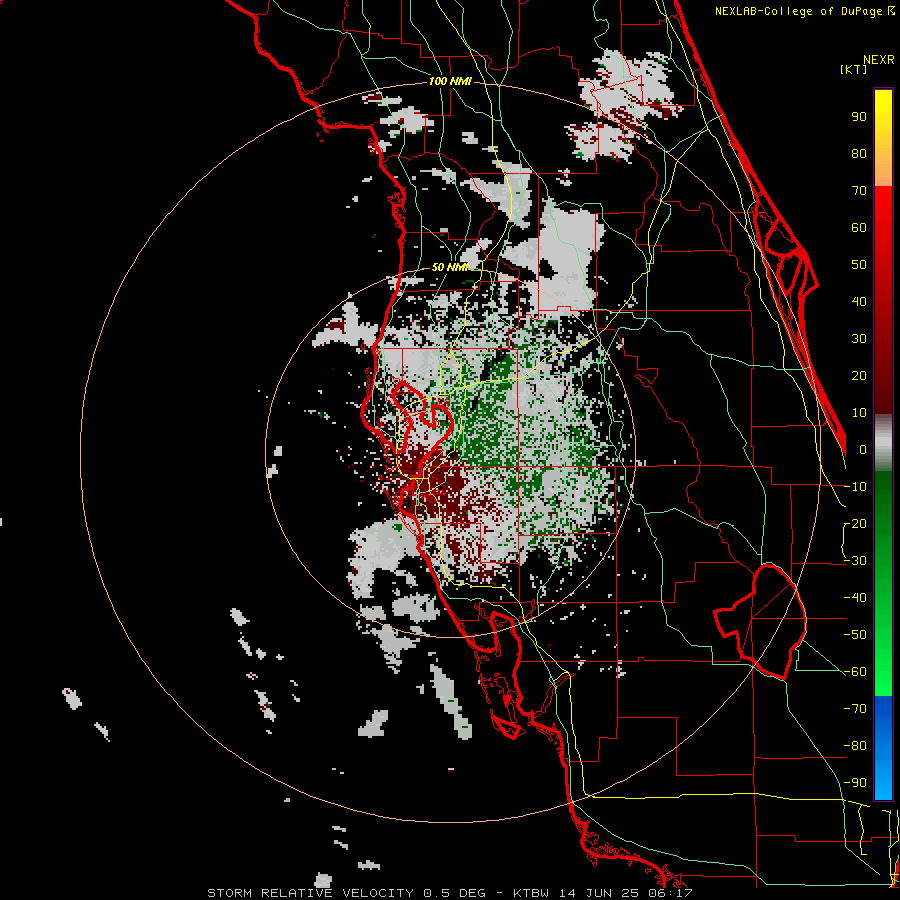Click the positive 20 scale value

(859, 375)
